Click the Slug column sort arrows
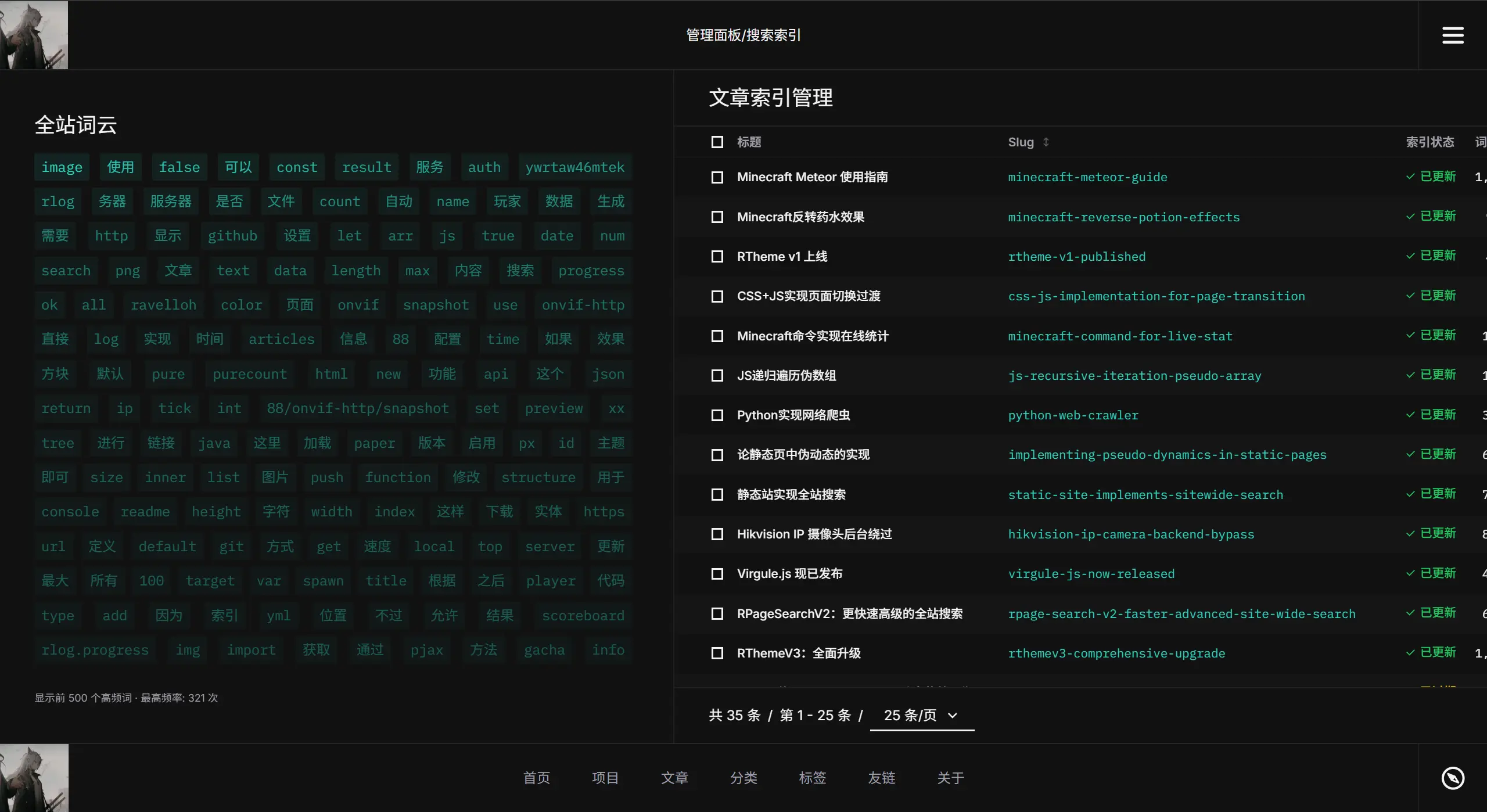This screenshot has height=812, width=1487. click(1046, 142)
